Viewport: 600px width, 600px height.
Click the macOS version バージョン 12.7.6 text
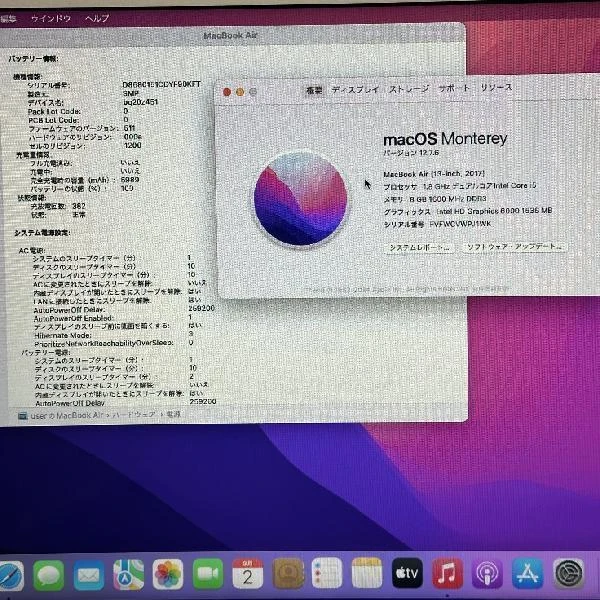point(411,153)
